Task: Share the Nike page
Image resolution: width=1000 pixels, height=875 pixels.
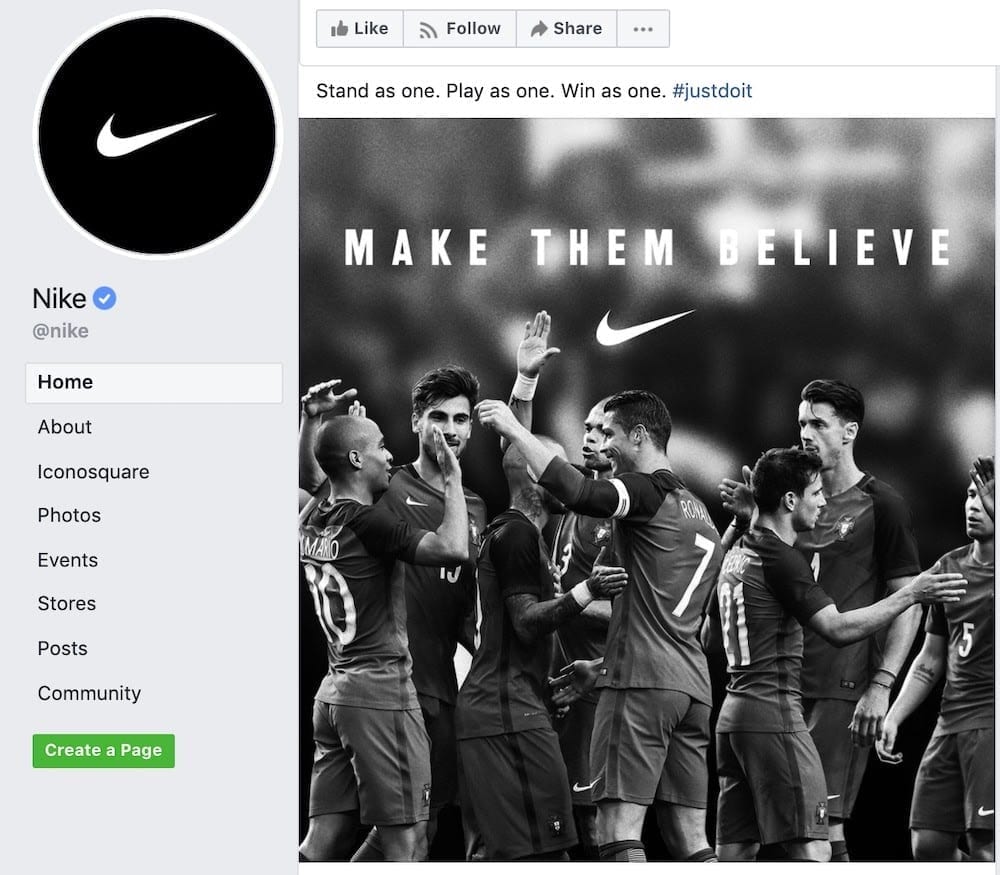Action: (566, 29)
